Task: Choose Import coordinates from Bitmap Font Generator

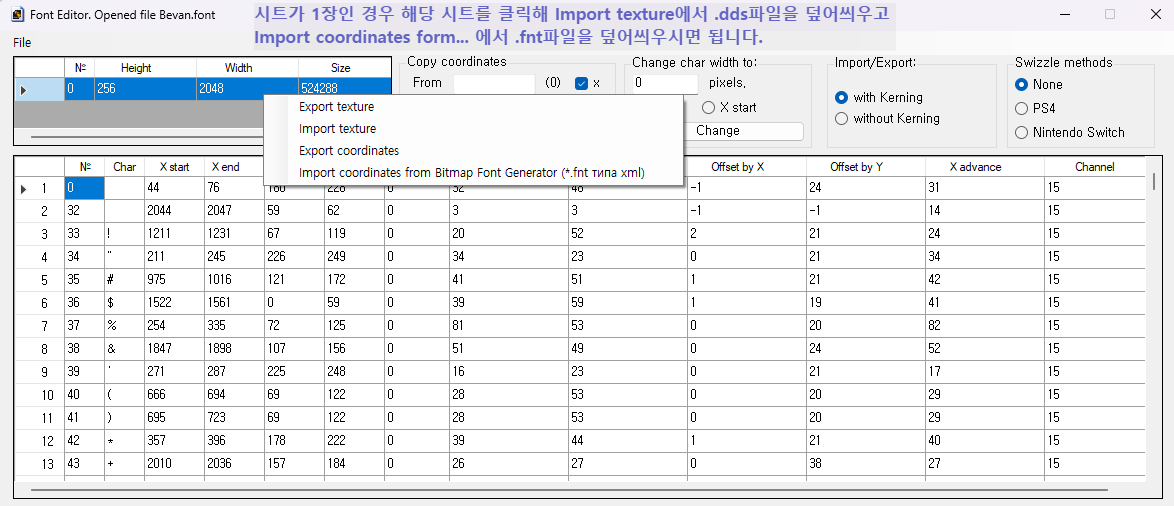Action: (x=472, y=172)
